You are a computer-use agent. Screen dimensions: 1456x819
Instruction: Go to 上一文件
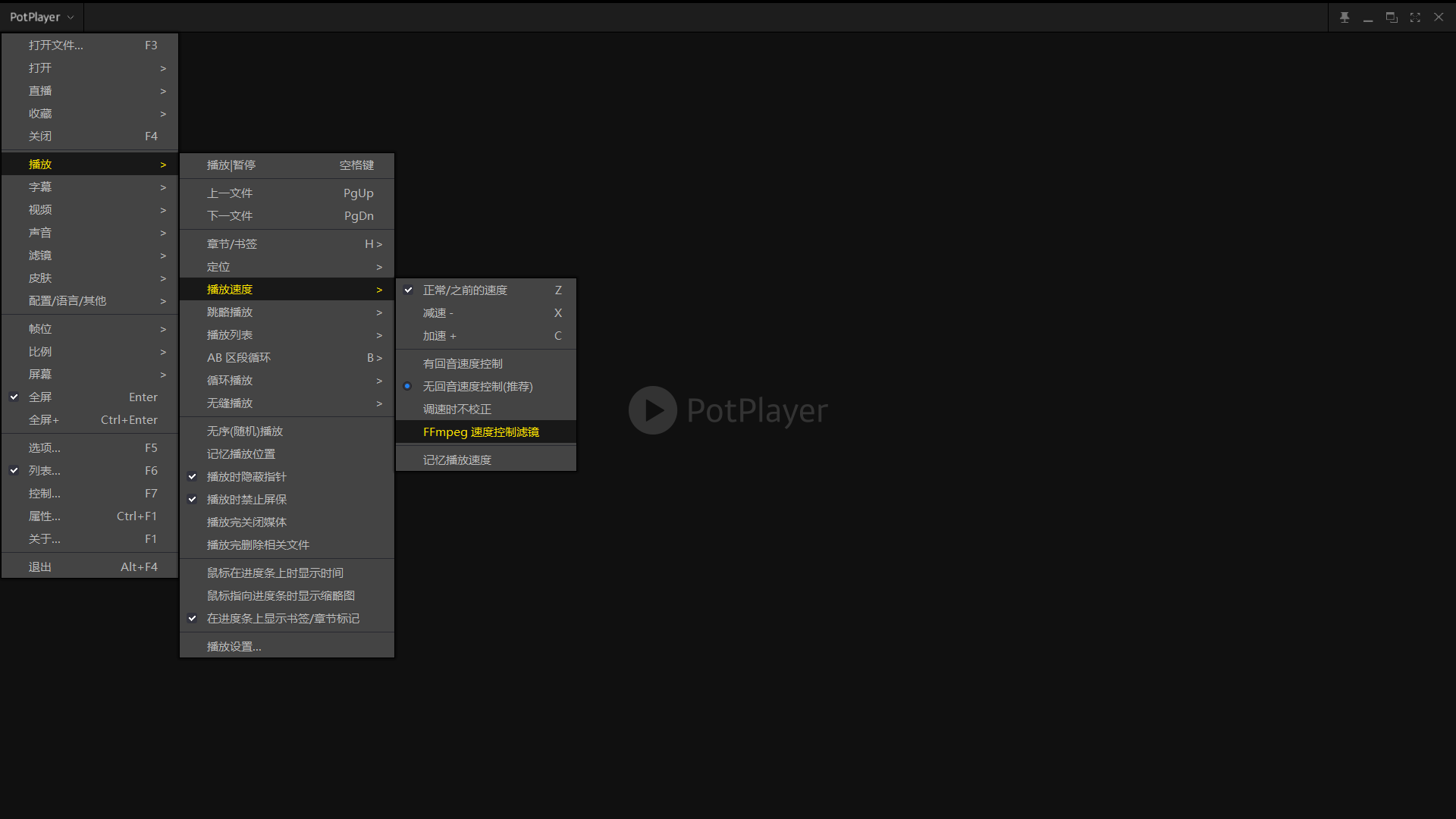[287, 193]
